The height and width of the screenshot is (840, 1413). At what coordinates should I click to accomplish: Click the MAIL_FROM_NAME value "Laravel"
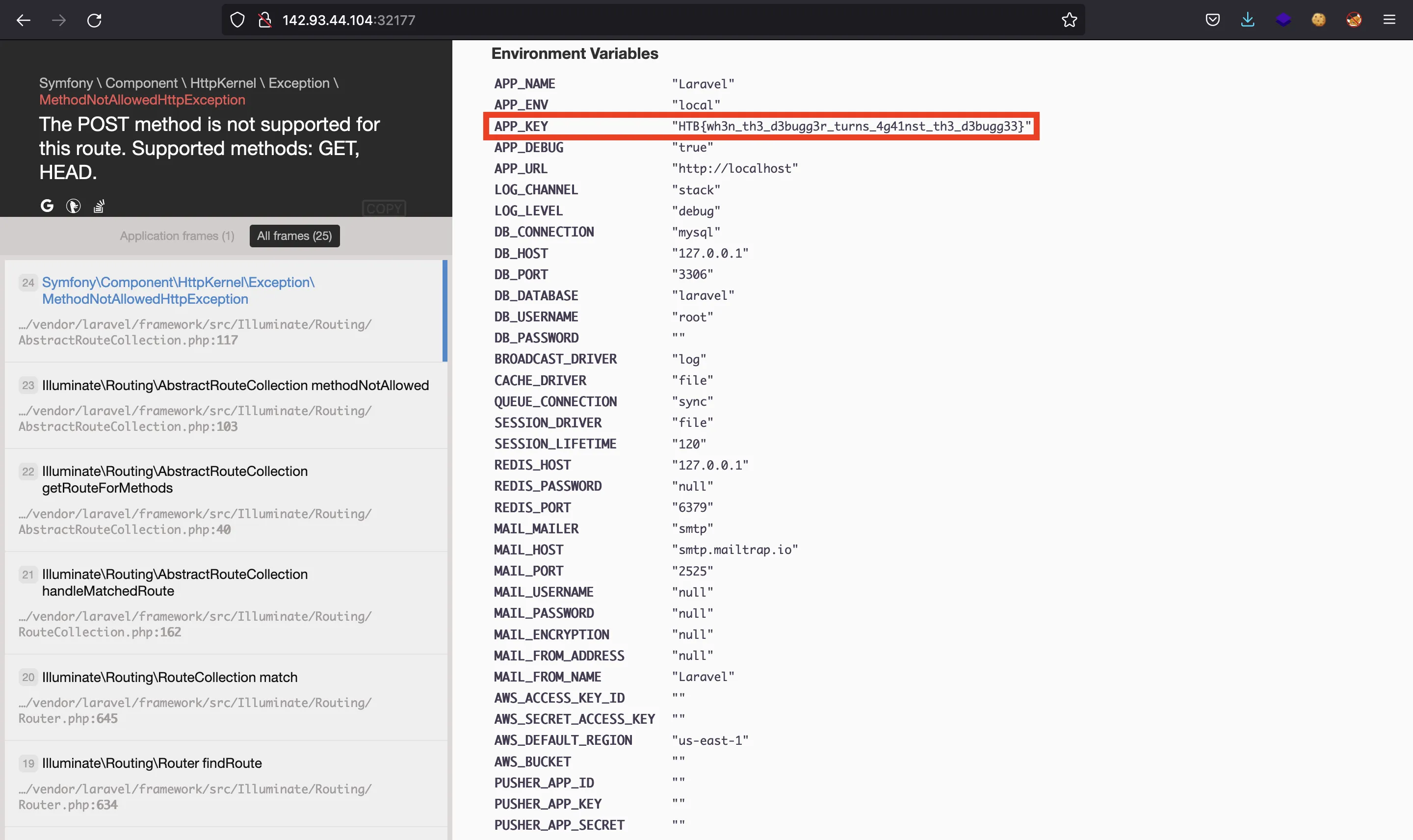pos(704,677)
